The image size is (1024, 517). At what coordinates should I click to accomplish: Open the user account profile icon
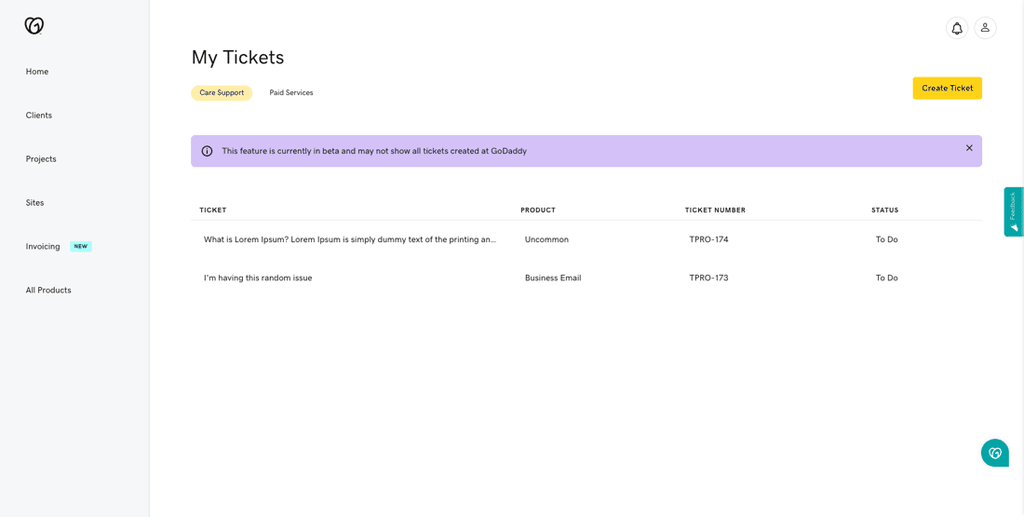pyautogui.click(x=985, y=28)
